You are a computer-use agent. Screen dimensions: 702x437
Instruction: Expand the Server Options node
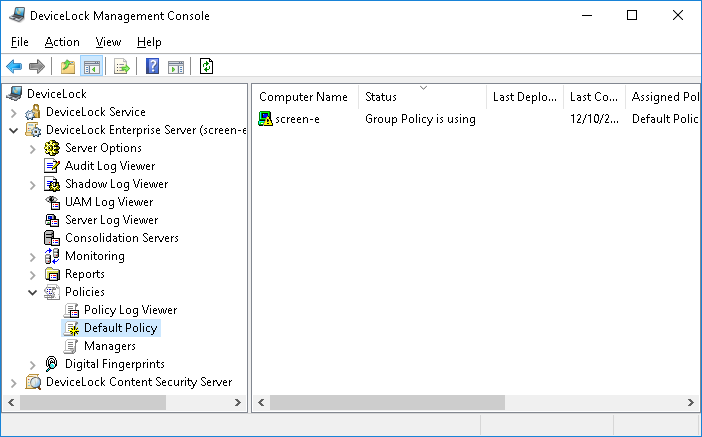pyautogui.click(x=33, y=148)
